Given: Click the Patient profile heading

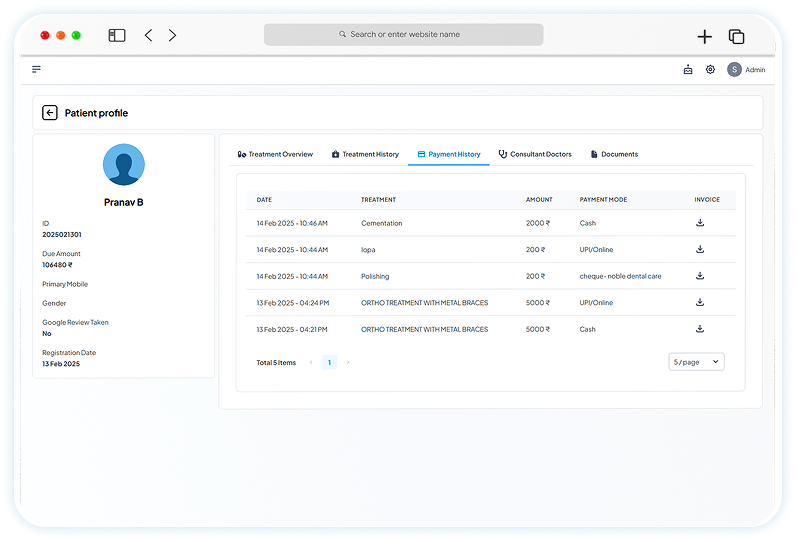Looking at the screenshot, I should (x=96, y=113).
